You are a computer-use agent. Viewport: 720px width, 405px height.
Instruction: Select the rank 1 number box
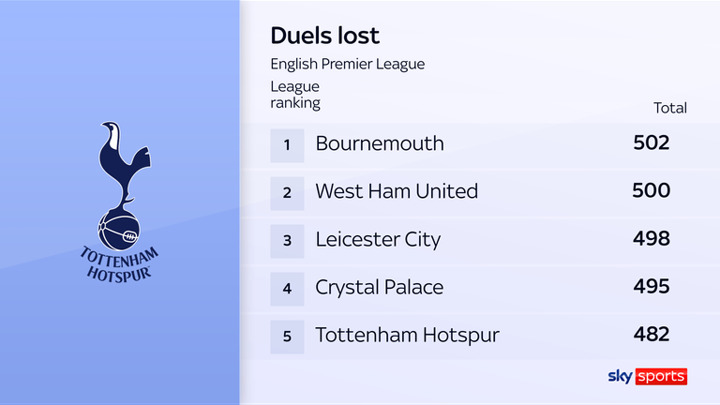pyautogui.click(x=287, y=144)
